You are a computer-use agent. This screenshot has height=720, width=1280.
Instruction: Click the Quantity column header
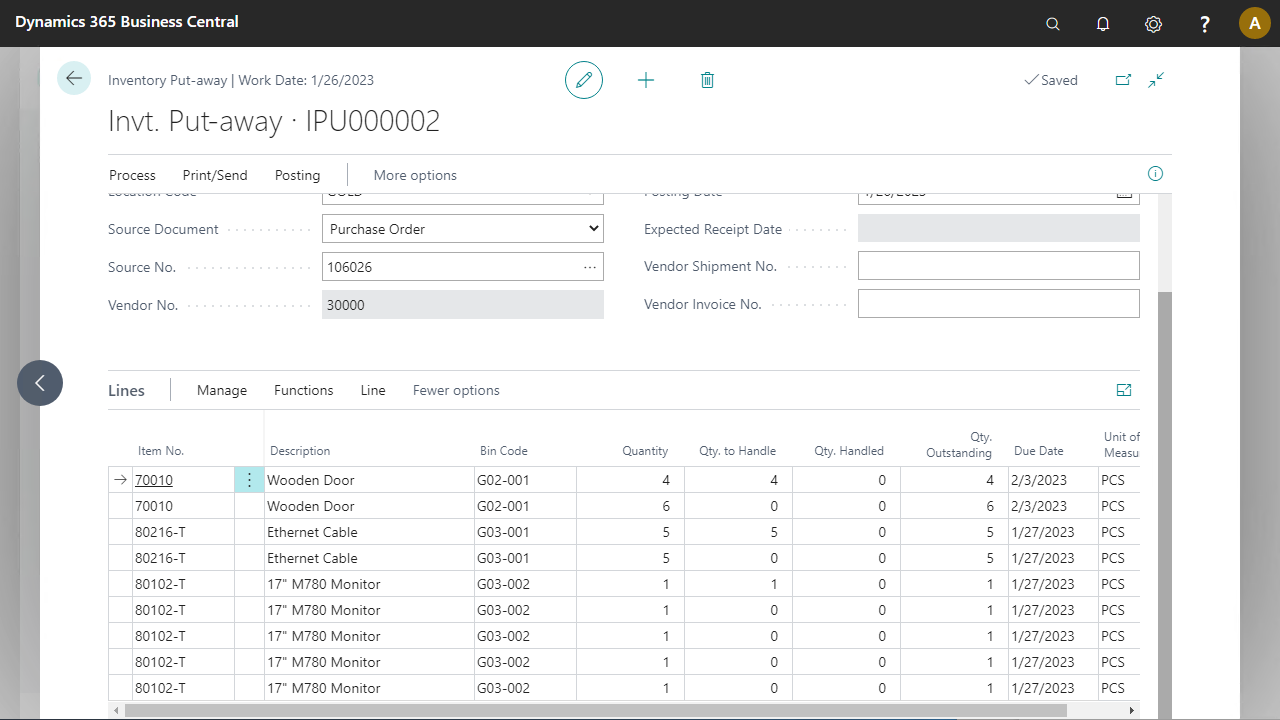[x=645, y=451]
